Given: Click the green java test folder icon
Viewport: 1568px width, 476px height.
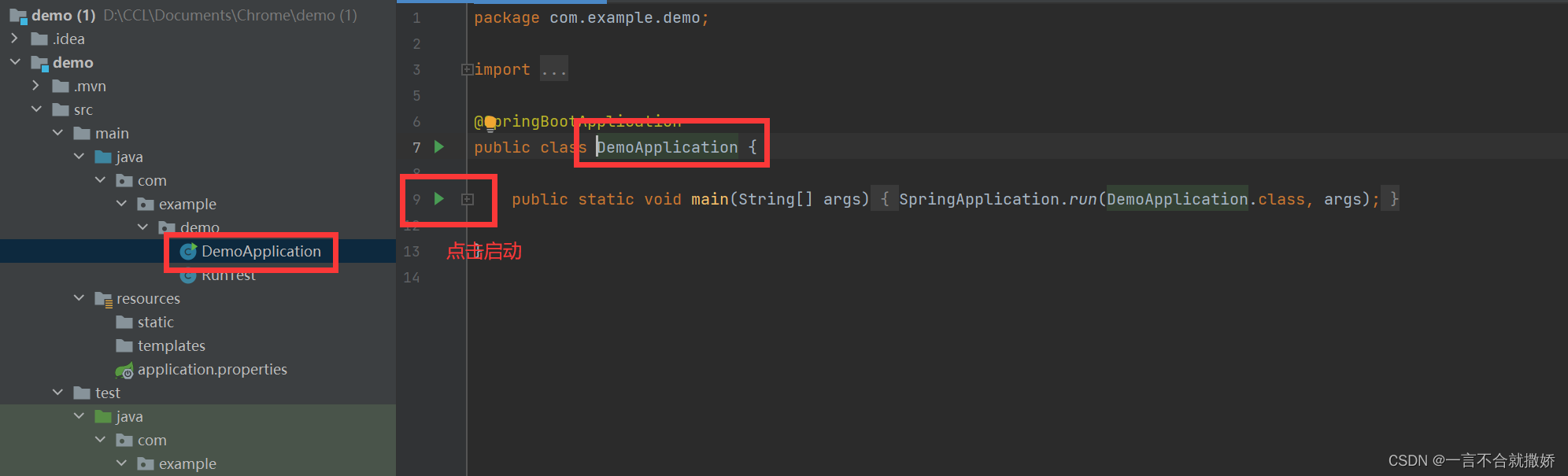Looking at the screenshot, I should click(103, 416).
